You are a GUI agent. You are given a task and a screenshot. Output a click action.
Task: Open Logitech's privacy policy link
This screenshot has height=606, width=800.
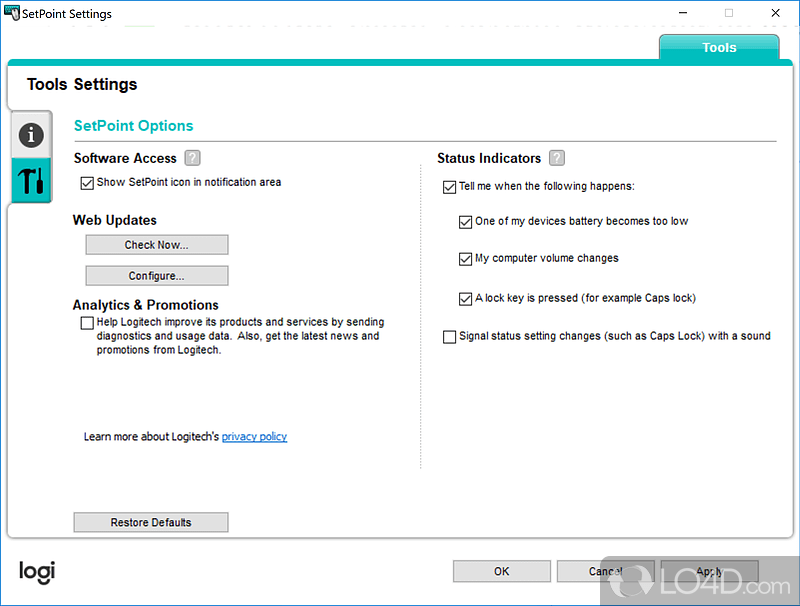[x=254, y=437]
